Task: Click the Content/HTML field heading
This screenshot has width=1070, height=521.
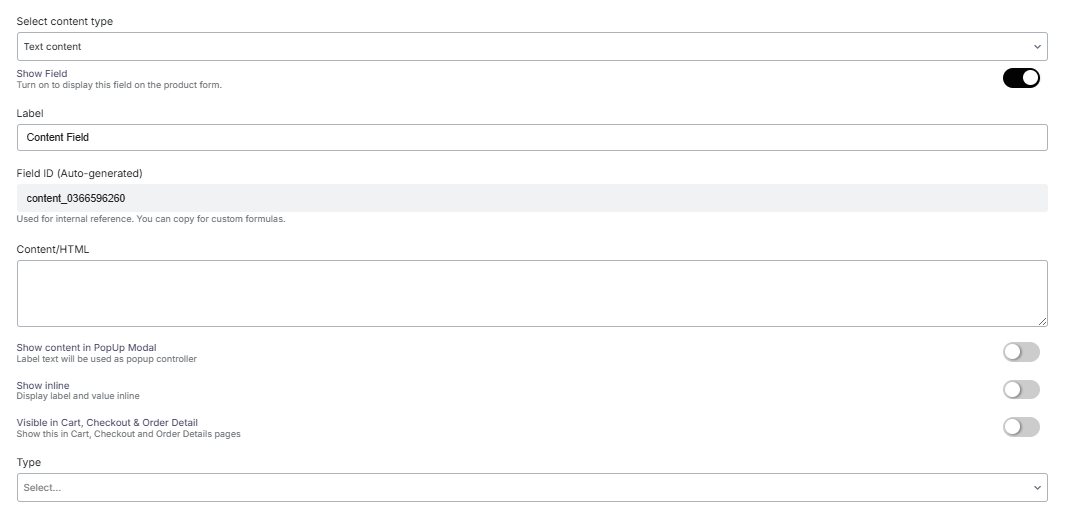Action: click(53, 249)
